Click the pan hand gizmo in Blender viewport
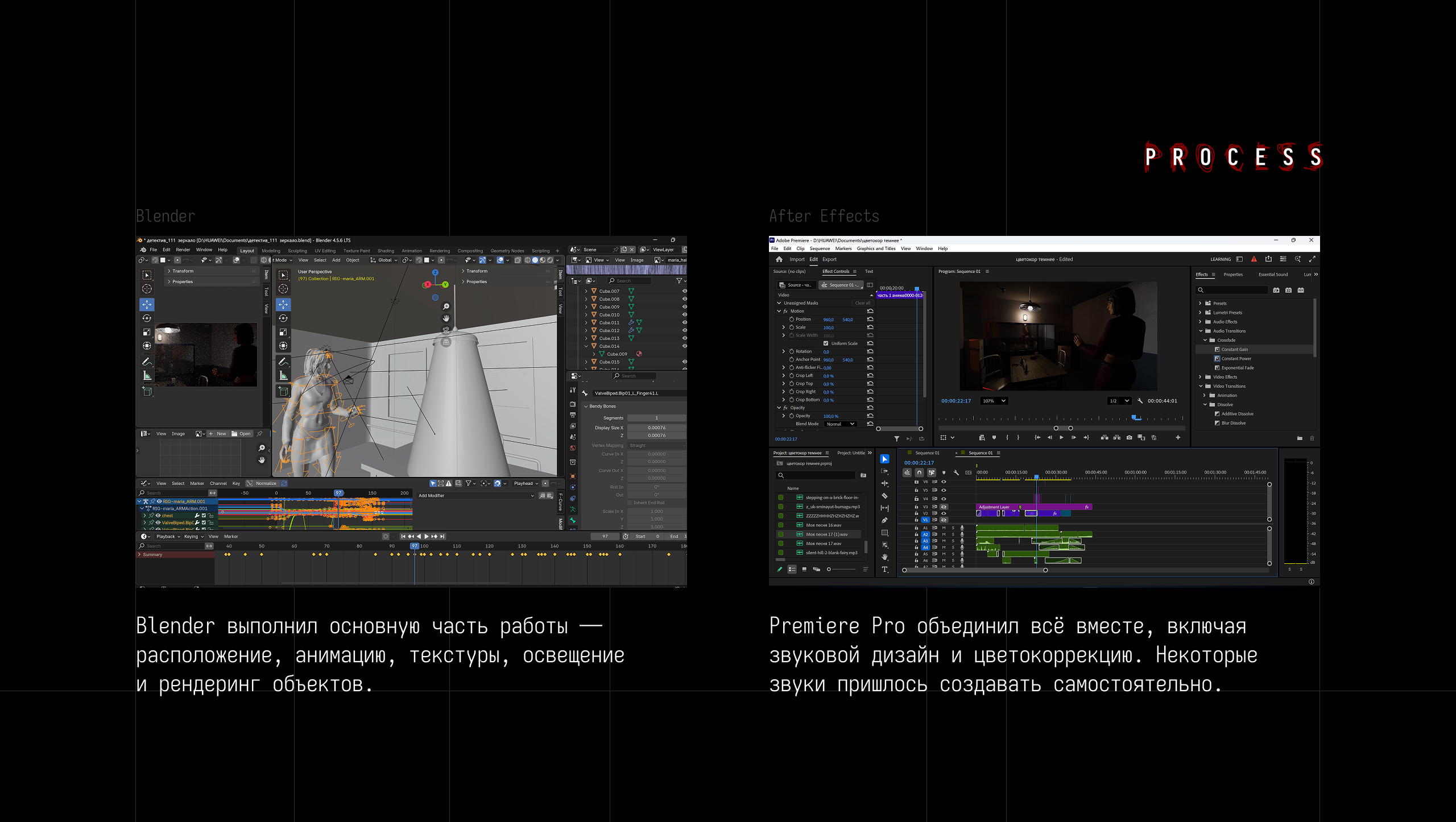1456x822 pixels. 446,318
